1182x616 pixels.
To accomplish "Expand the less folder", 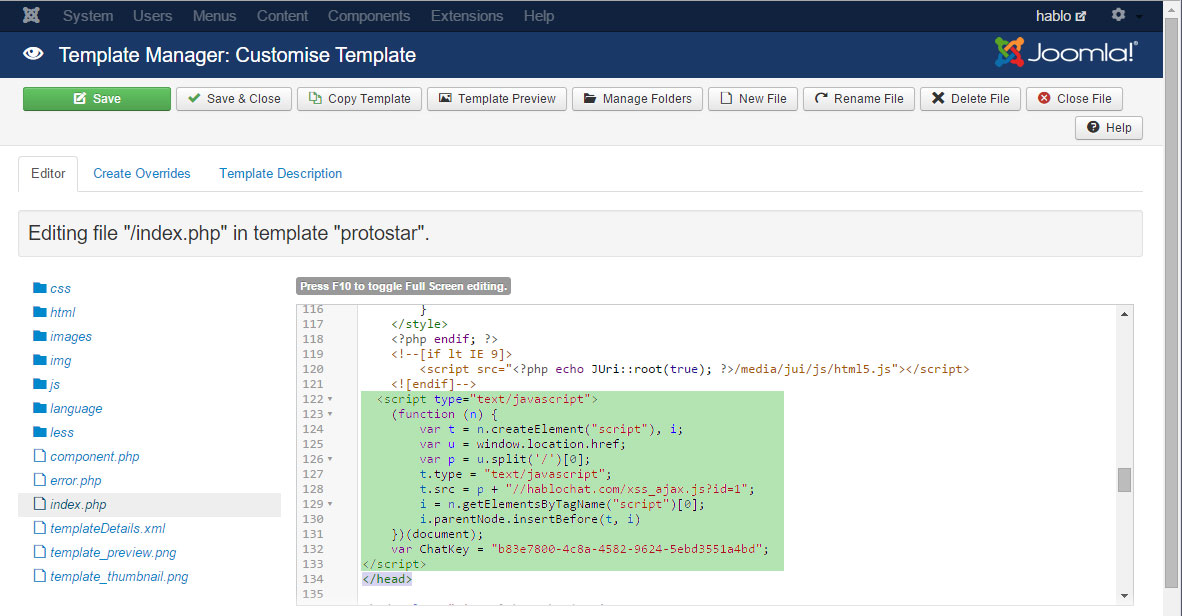I will pos(54,433).
